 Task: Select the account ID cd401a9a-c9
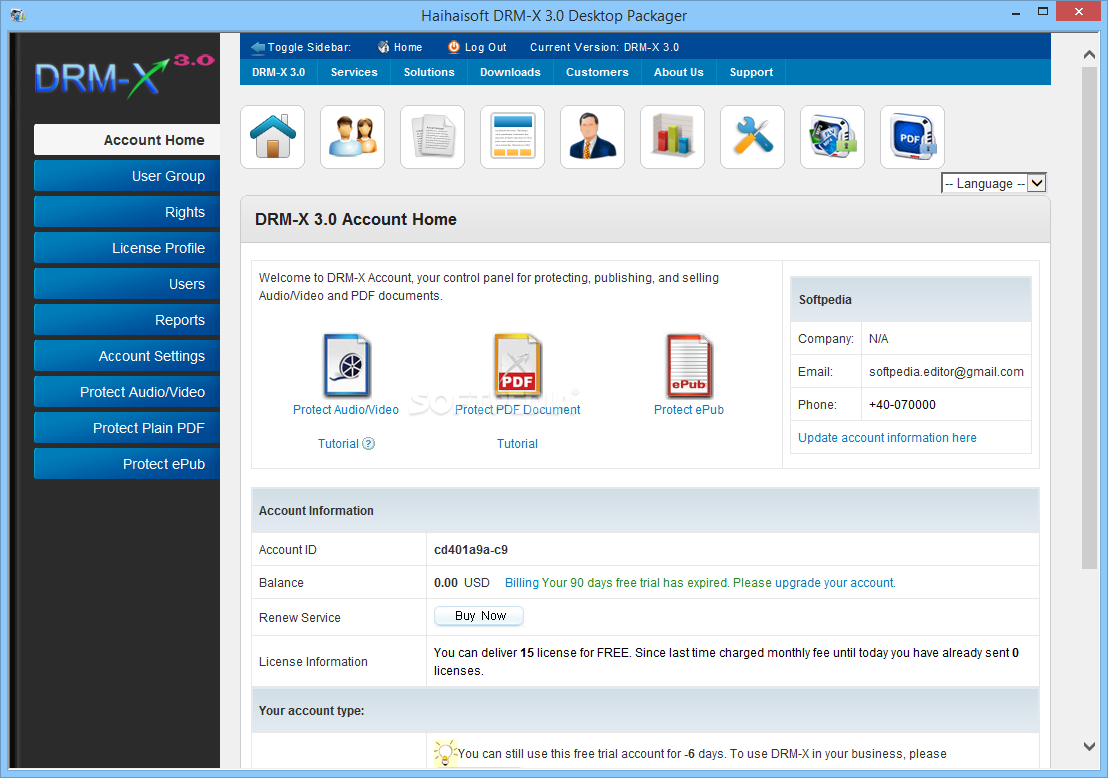pyautogui.click(x=471, y=550)
